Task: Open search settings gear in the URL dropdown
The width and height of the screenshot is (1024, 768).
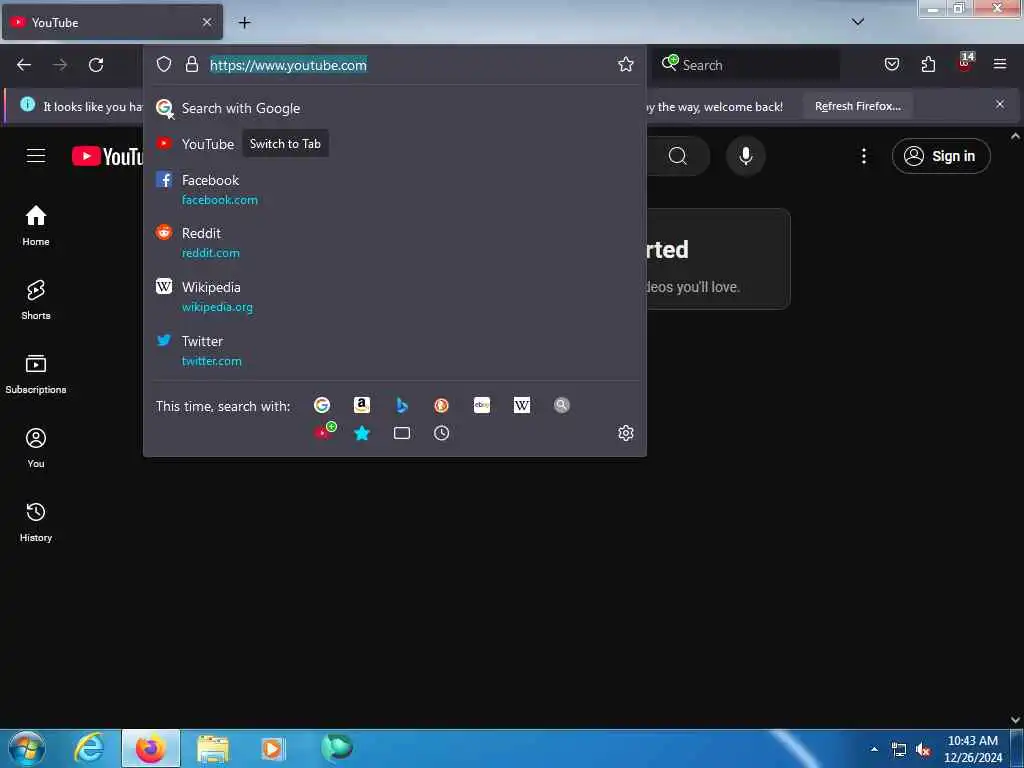Action: [626, 433]
